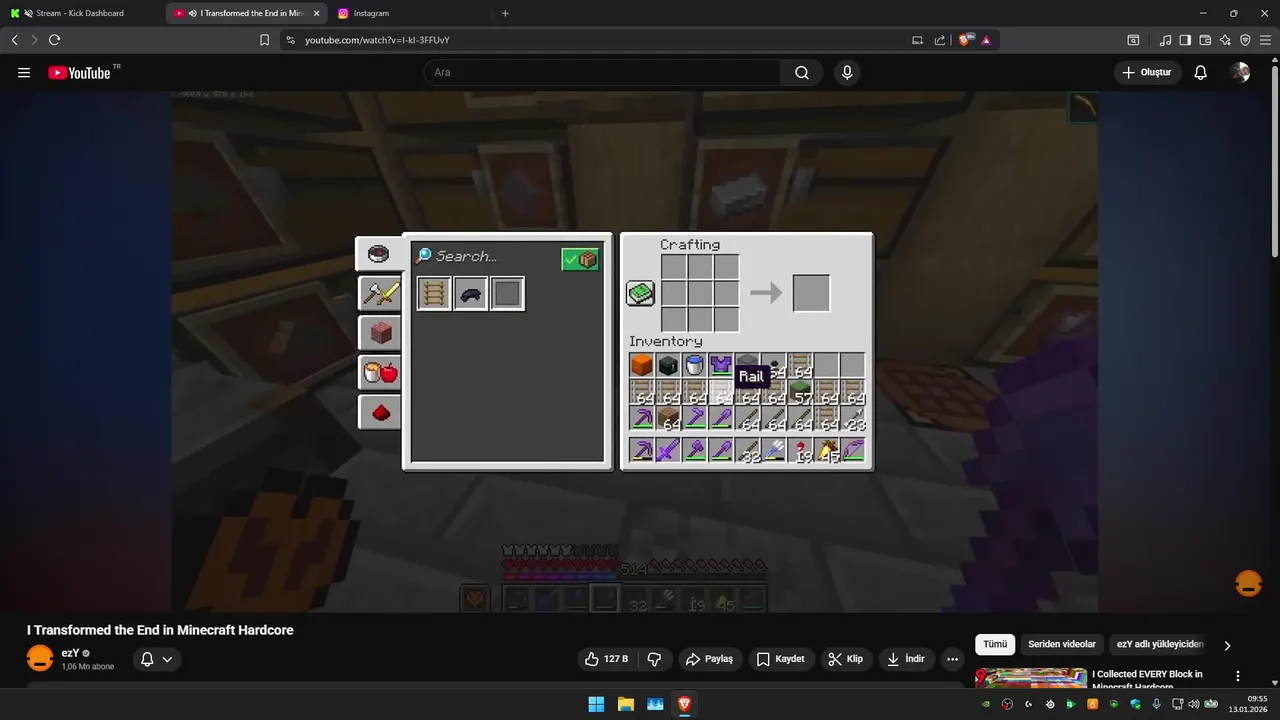Open Windows Start menu
This screenshot has height=720, width=1280.
(596, 704)
